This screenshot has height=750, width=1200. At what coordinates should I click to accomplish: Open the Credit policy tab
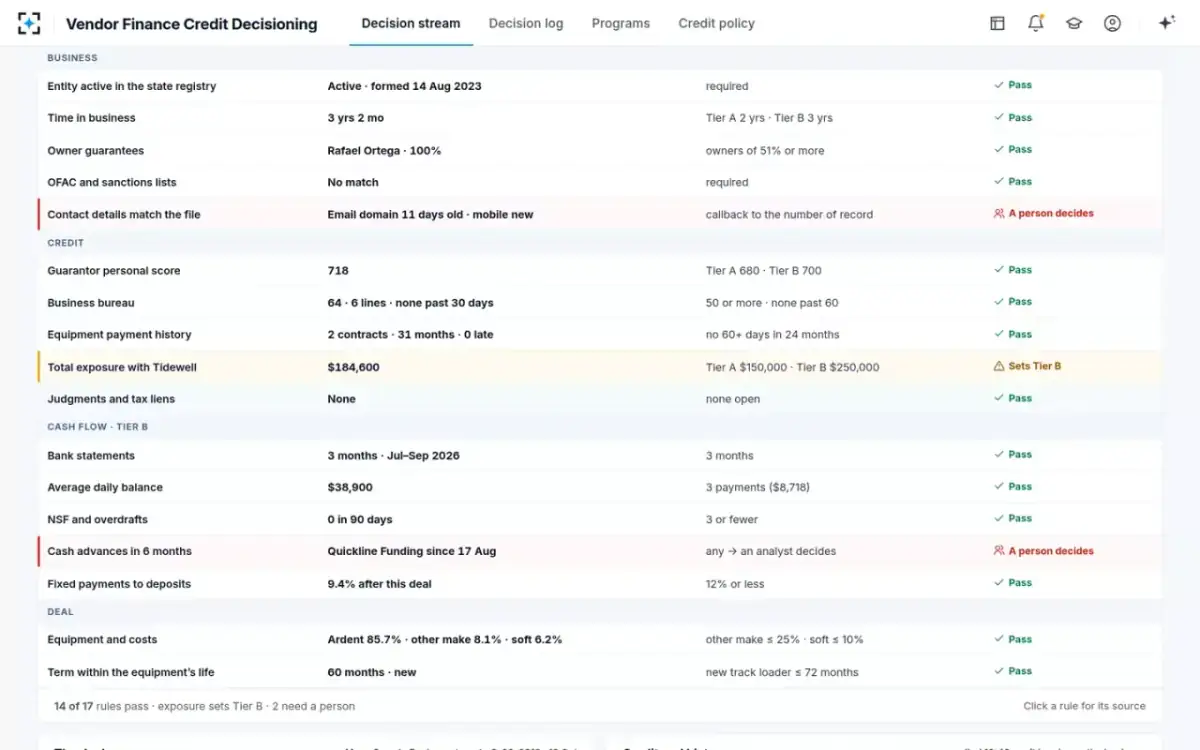716,23
